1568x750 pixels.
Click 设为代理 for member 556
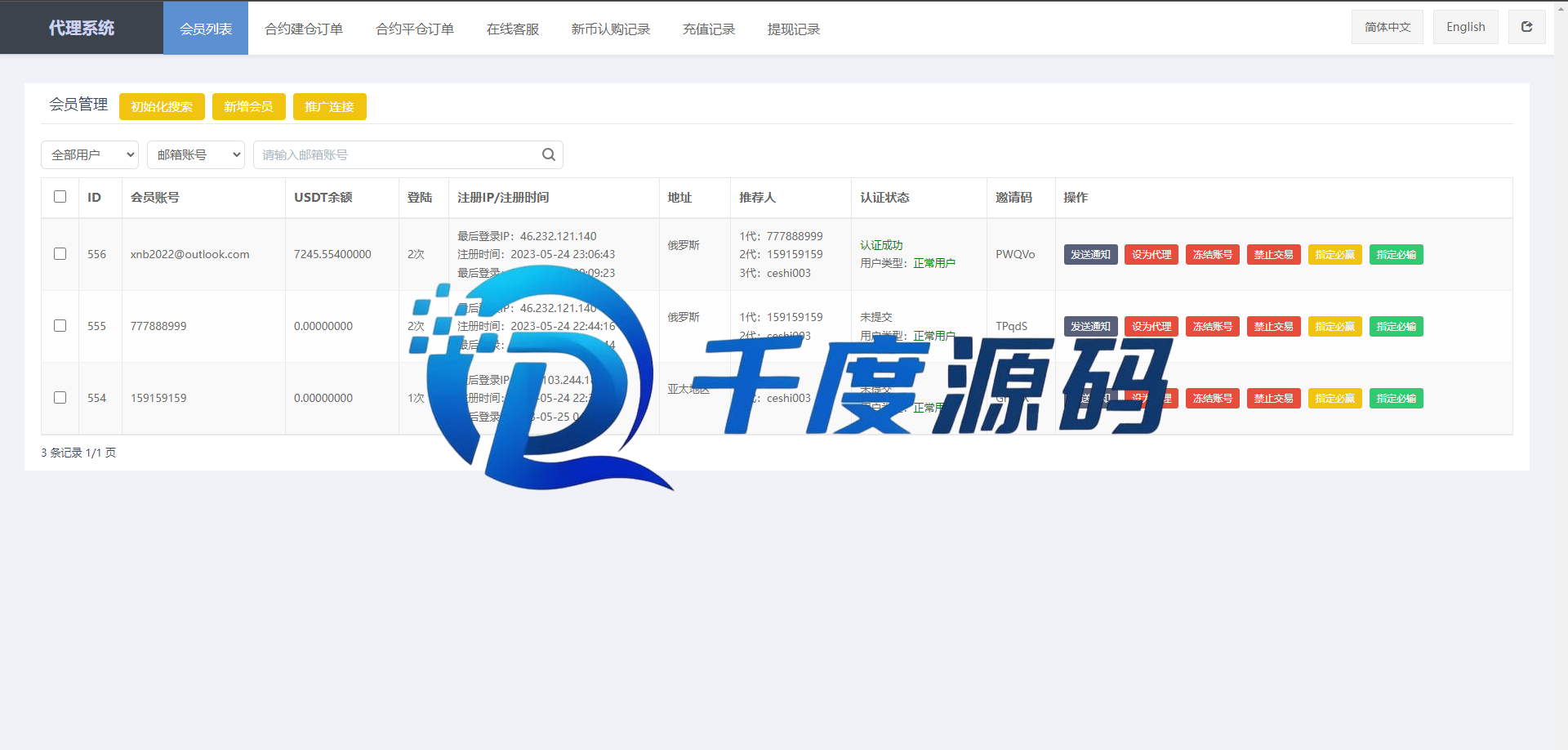pyautogui.click(x=1151, y=254)
